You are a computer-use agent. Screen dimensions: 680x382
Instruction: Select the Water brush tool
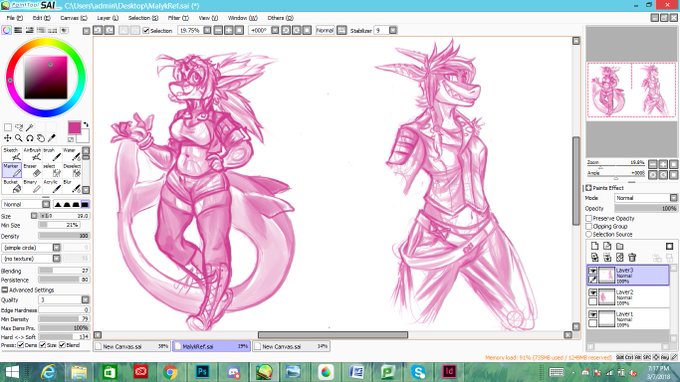click(x=72, y=154)
